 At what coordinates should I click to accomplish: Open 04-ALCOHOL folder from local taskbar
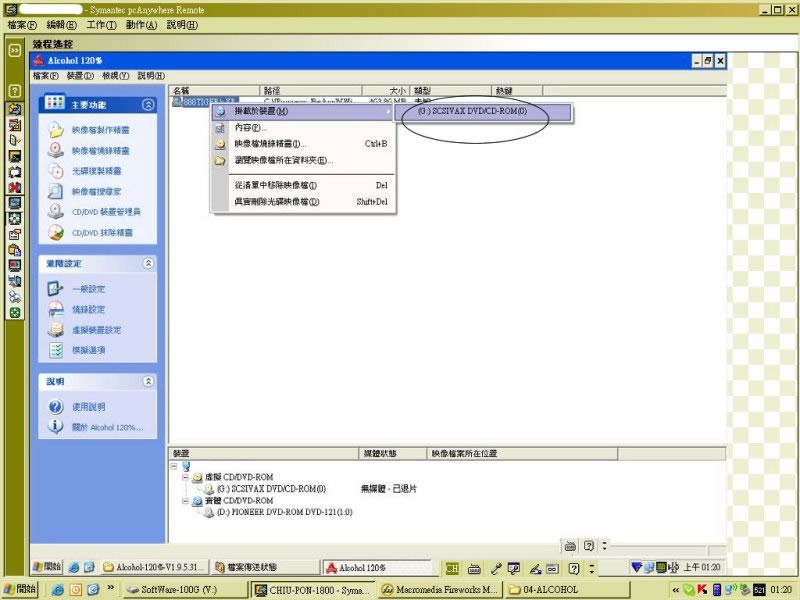(x=567, y=590)
